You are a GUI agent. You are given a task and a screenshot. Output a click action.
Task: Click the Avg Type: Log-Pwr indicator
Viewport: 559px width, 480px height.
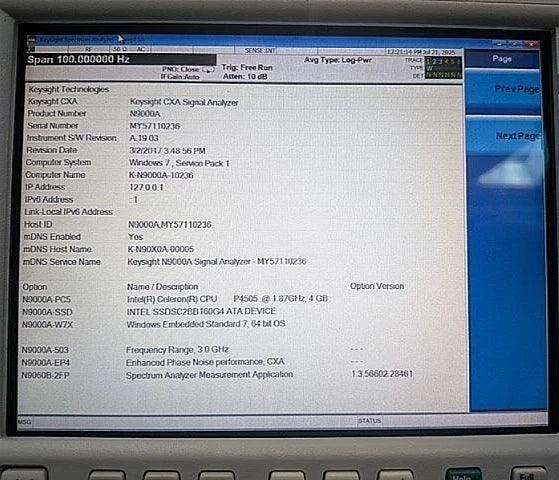(x=338, y=60)
